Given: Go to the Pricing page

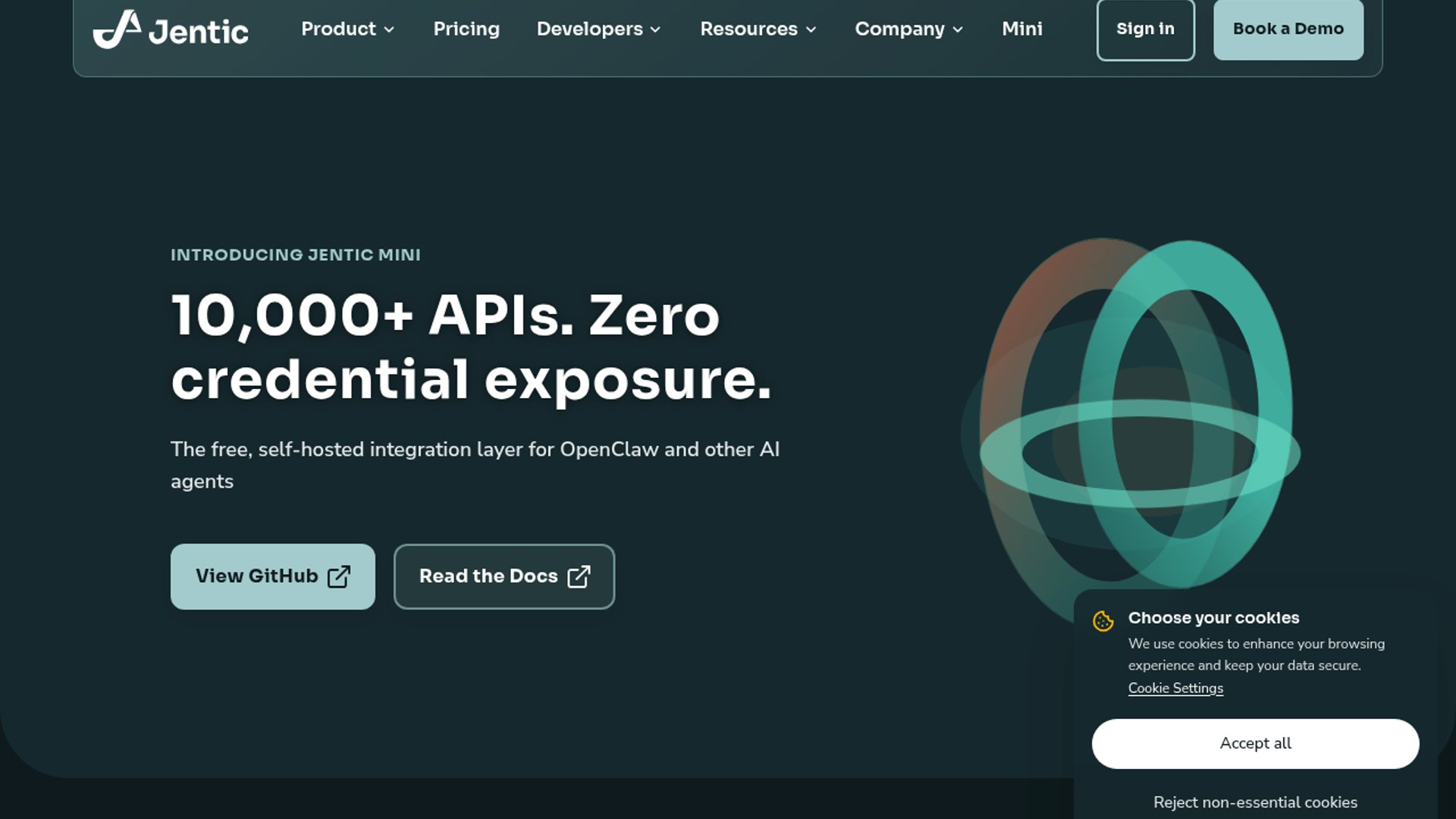Looking at the screenshot, I should pos(466,29).
